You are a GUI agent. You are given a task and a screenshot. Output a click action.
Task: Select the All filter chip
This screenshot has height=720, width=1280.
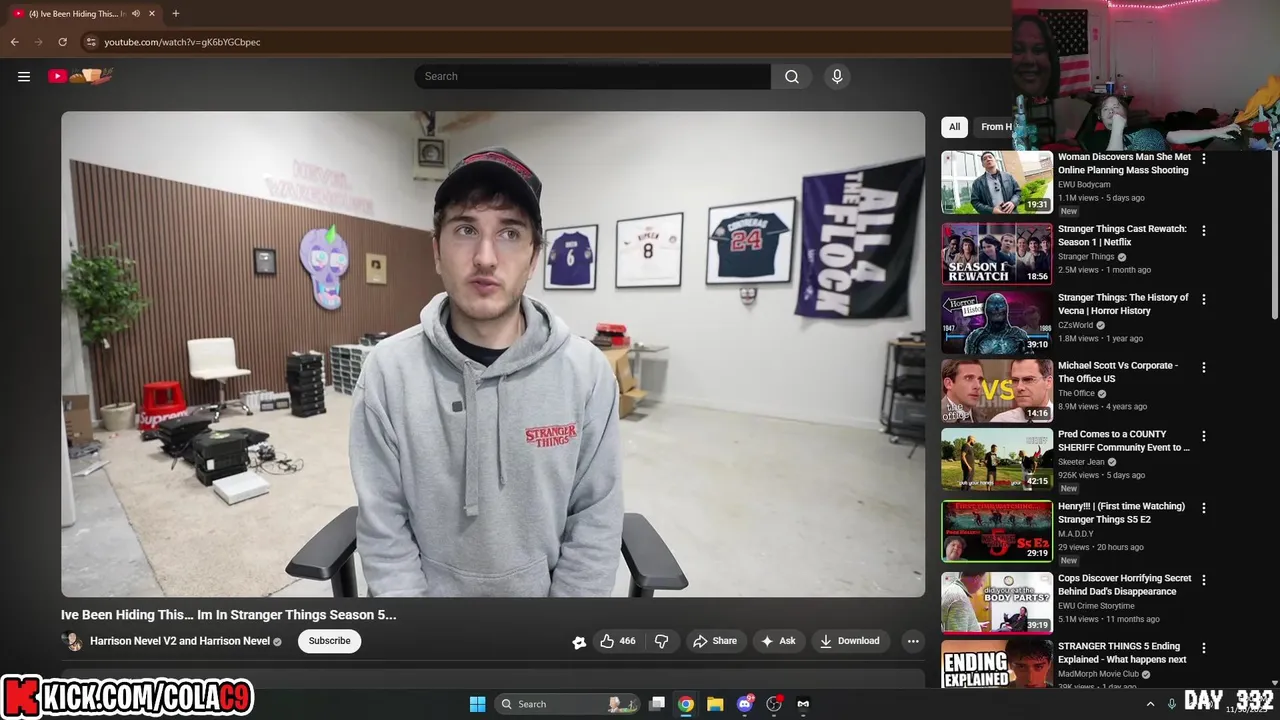pyautogui.click(x=954, y=127)
